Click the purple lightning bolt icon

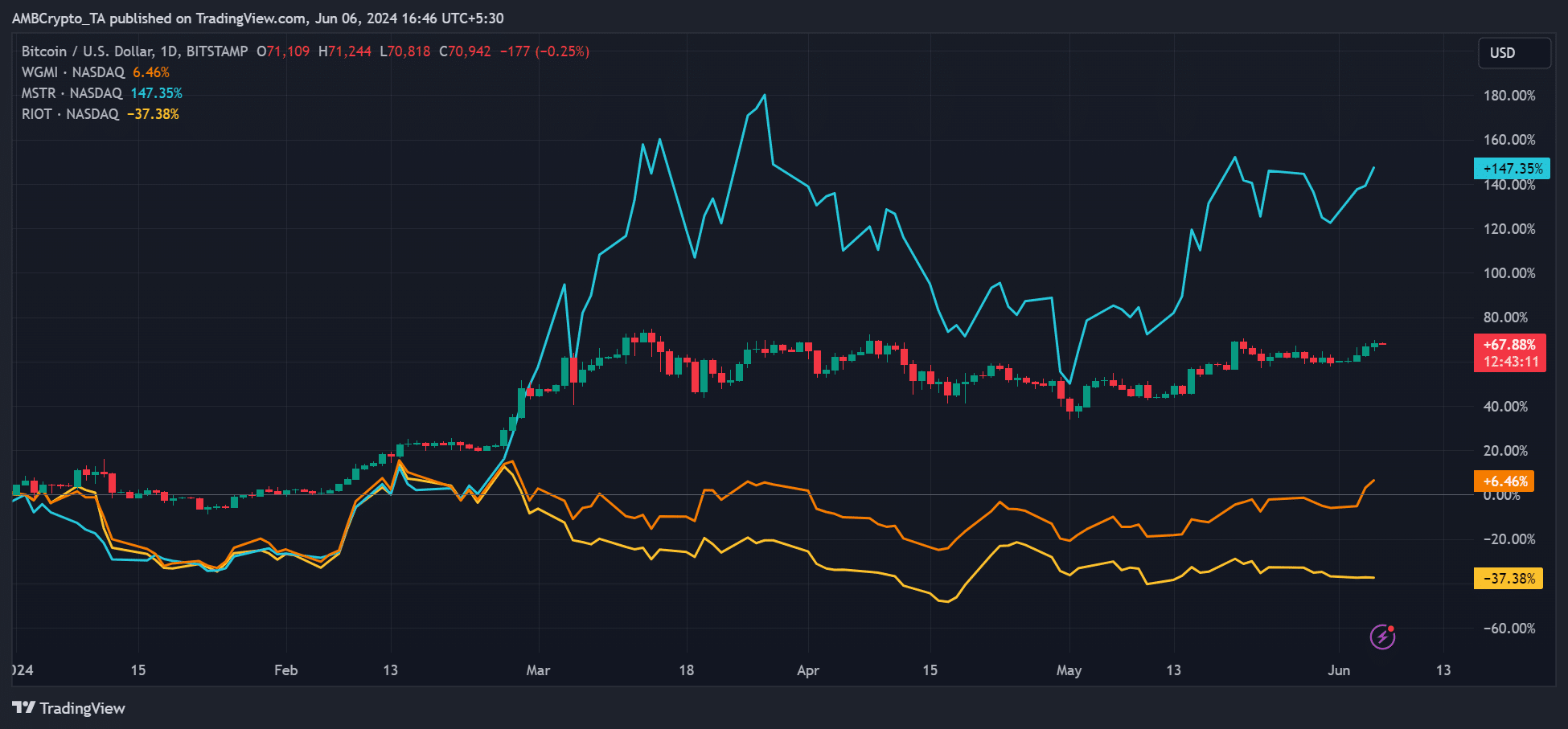click(1382, 637)
